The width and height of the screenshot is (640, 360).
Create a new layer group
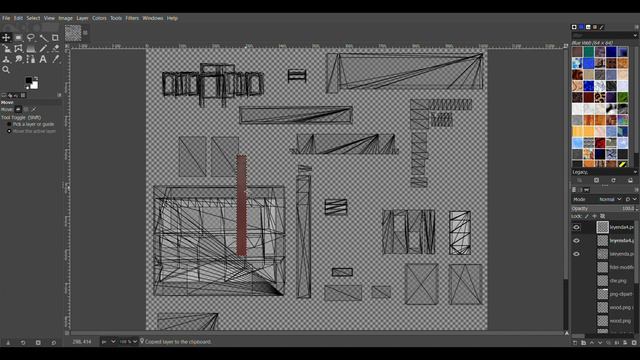tap(583, 342)
